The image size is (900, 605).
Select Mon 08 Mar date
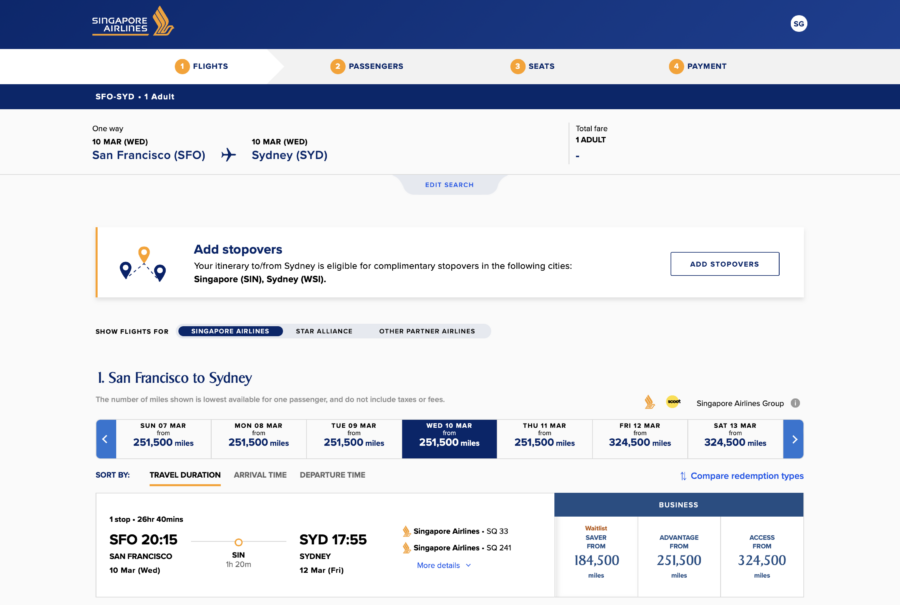tap(259, 439)
